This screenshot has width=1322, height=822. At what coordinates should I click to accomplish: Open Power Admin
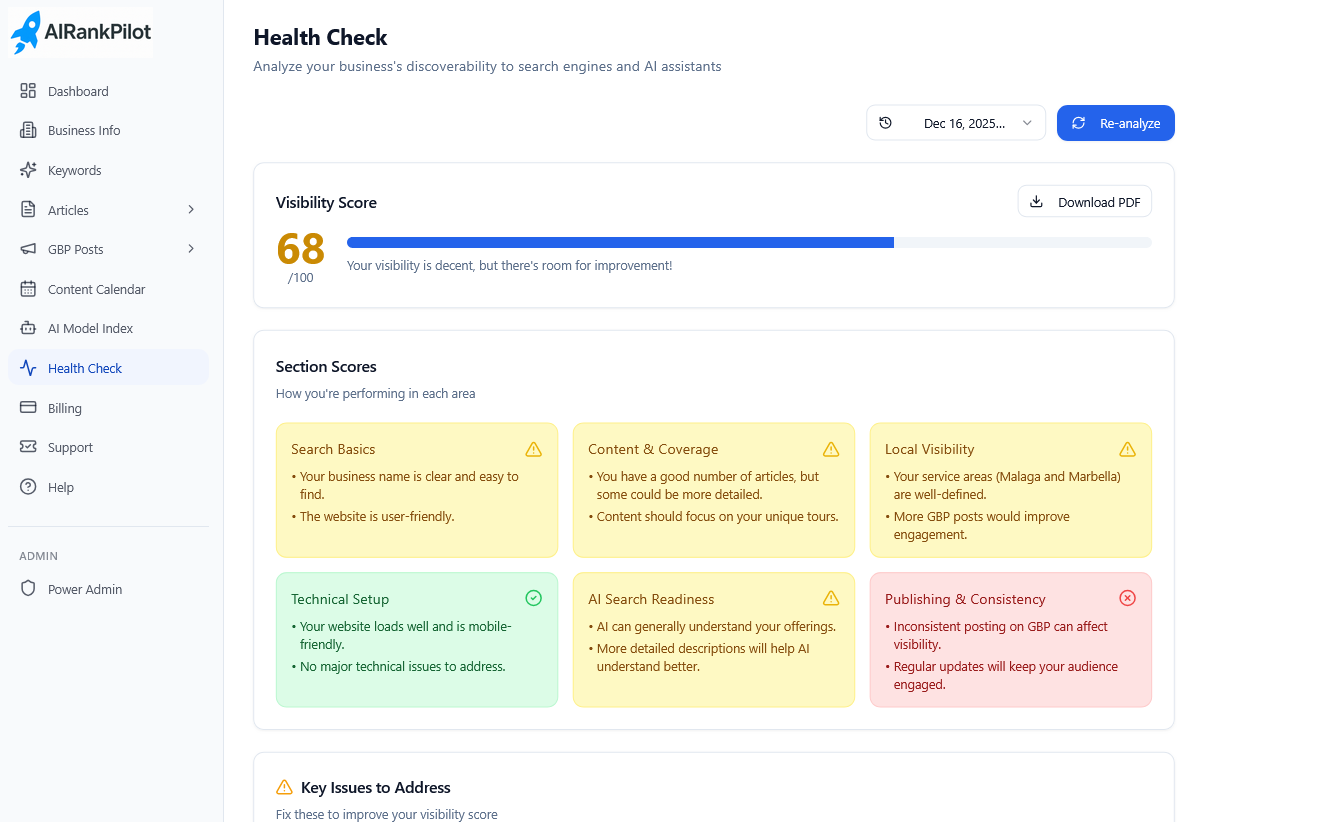point(108,589)
